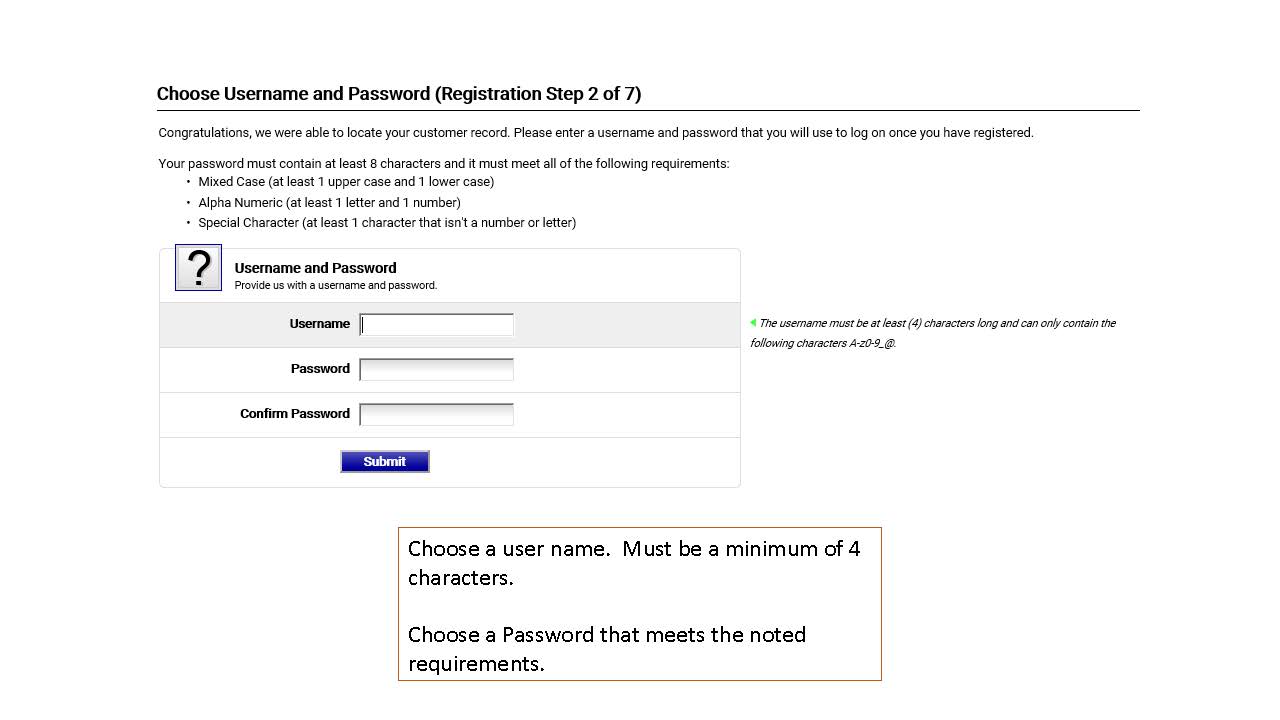This screenshot has height=720, width=1280.
Task: Focus the Password input field
Action: pyautogui.click(x=436, y=369)
